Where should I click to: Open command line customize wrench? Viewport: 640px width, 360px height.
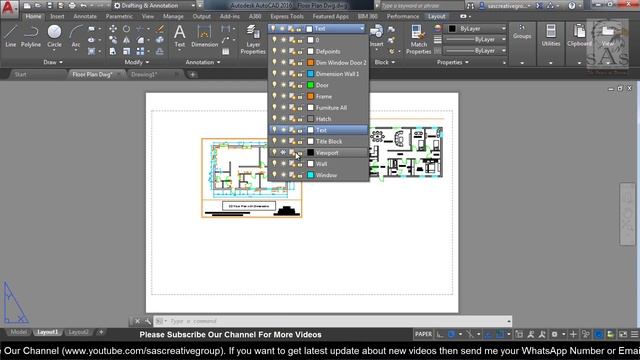tap(148, 321)
